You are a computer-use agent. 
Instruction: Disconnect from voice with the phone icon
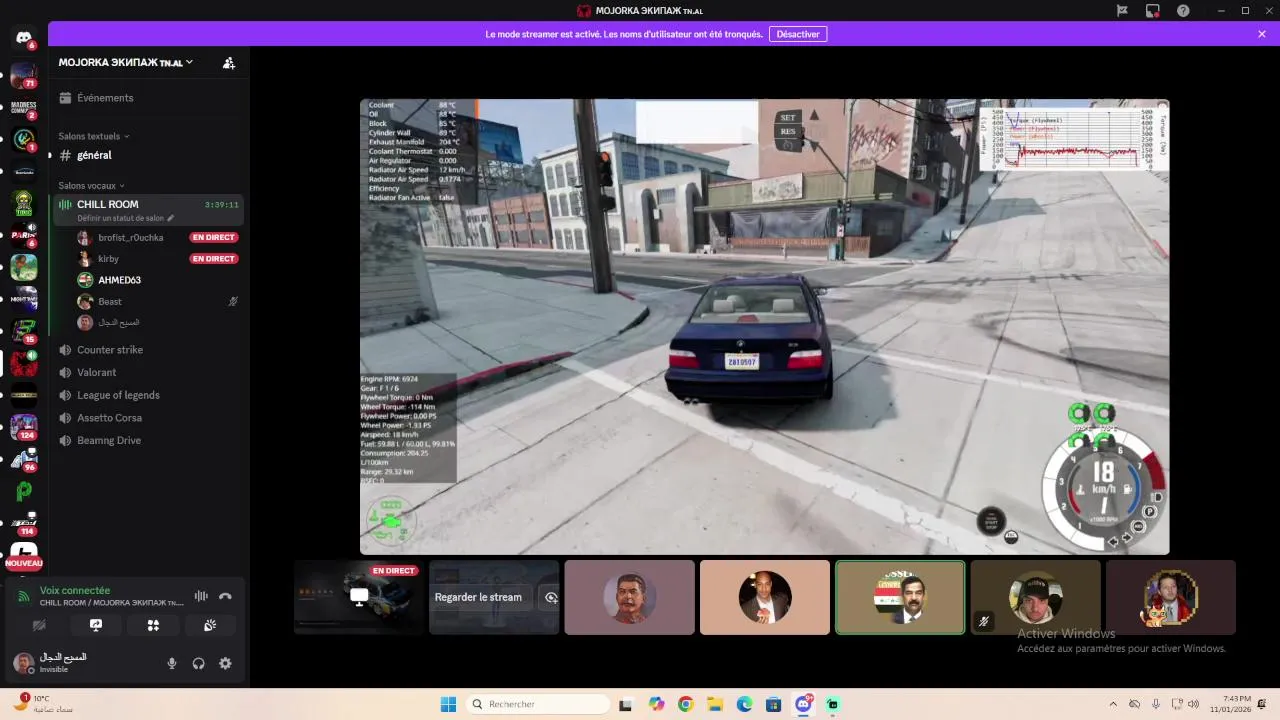(225, 596)
